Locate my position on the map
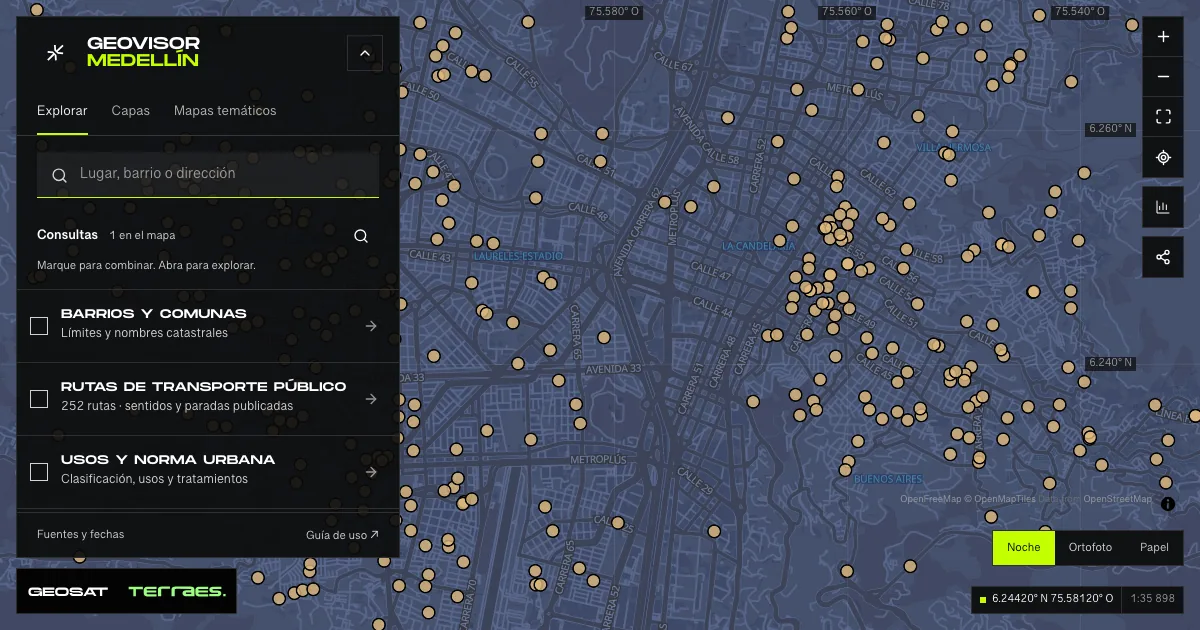Image resolution: width=1200 pixels, height=630 pixels. tap(1163, 157)
